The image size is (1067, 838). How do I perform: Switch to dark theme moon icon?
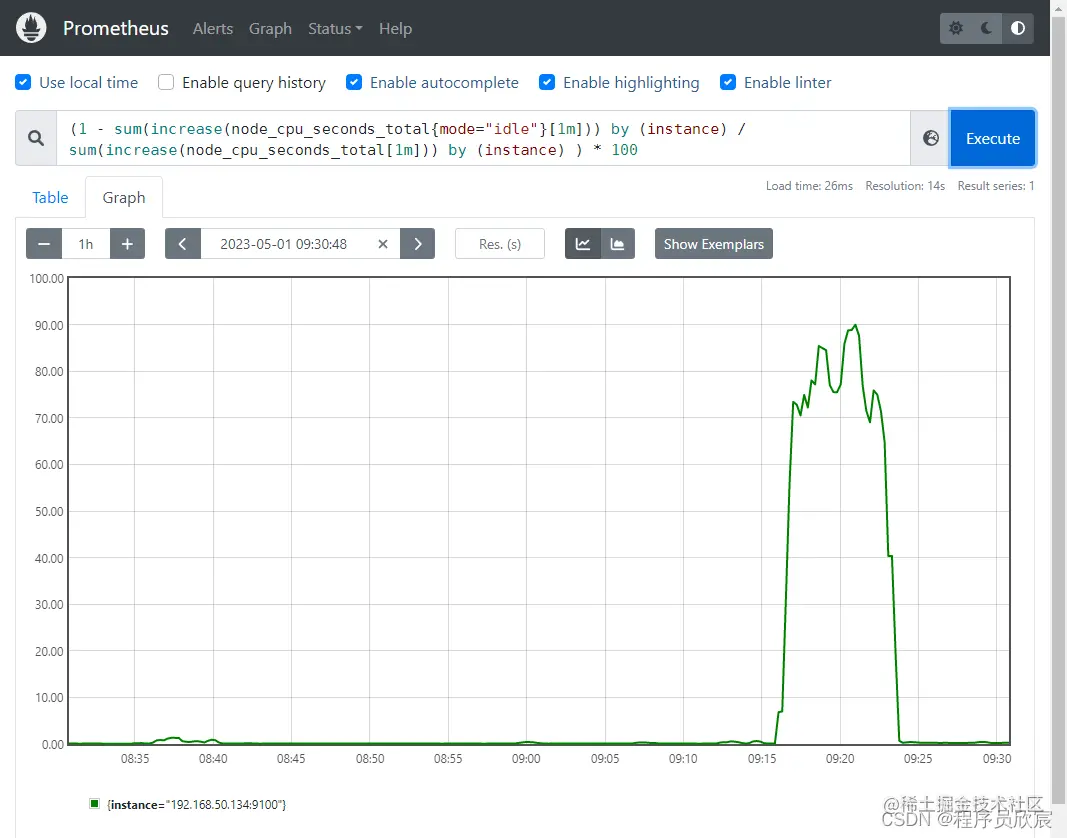click(x=987, y=29)
